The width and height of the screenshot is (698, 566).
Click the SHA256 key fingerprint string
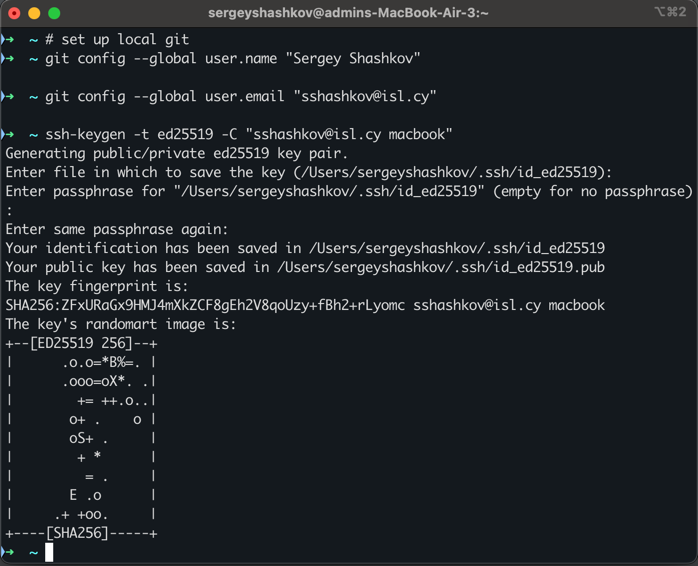click(x=205, y=305)
